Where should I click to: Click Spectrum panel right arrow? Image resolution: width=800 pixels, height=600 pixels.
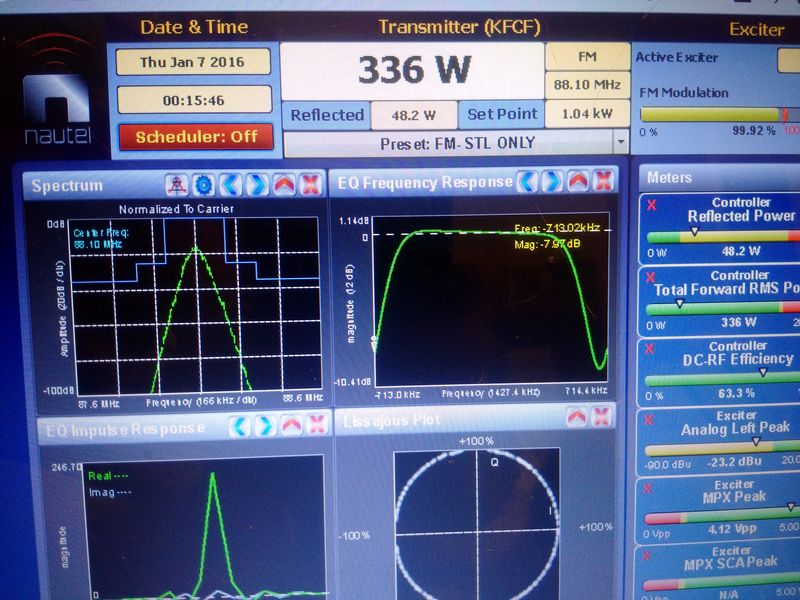point(257,185)
